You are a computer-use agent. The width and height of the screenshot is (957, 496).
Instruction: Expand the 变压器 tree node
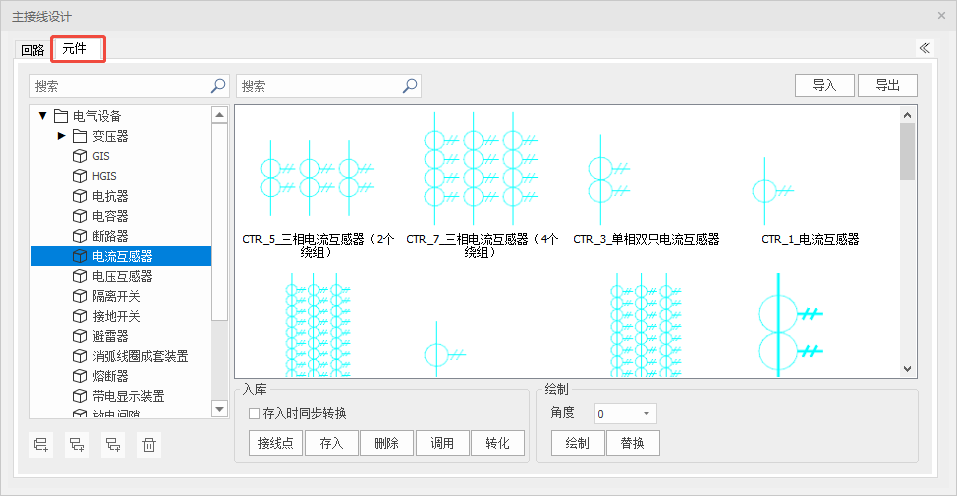(61, 136)
